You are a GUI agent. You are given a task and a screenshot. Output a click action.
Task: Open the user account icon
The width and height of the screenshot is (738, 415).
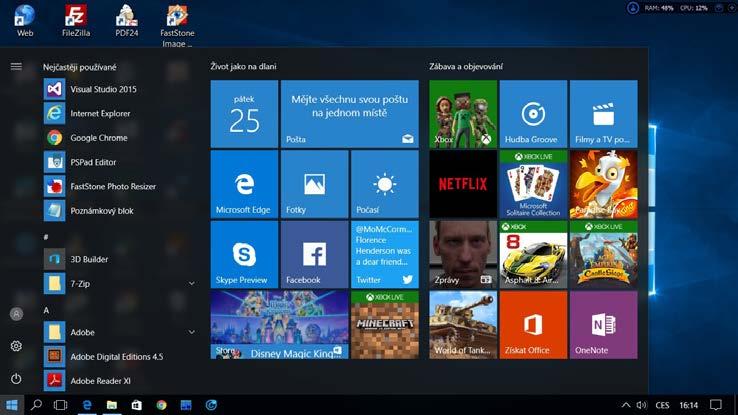pos(16,314)
